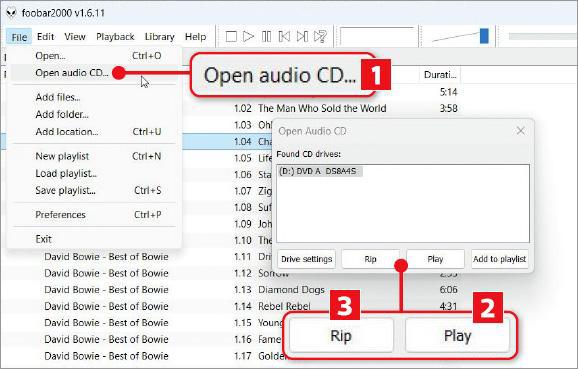Click the 3:58 duration value
This screenshot has width=578, height=369.
click(x=449, y=108)
